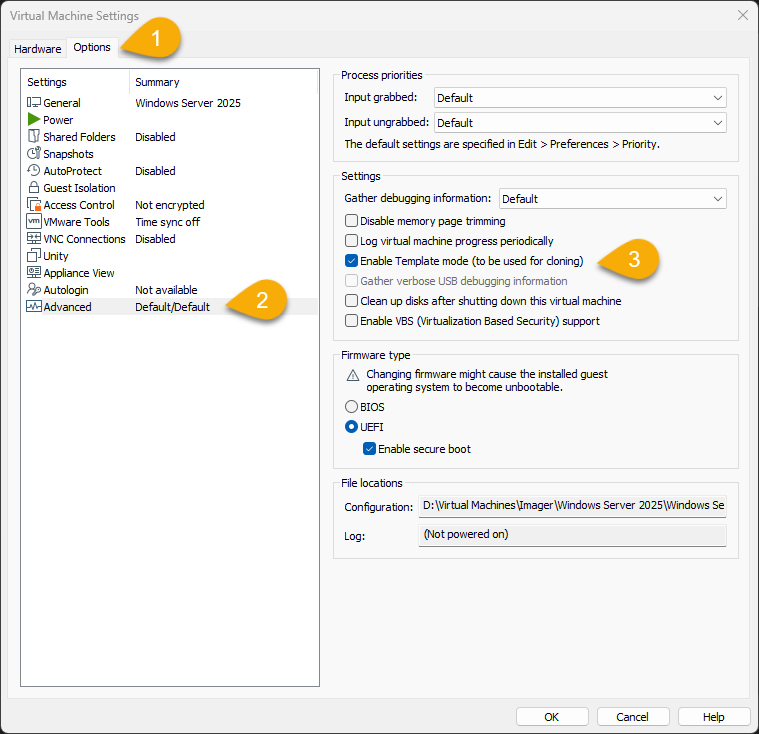Confirm settings with the OK button

(552, 717)
